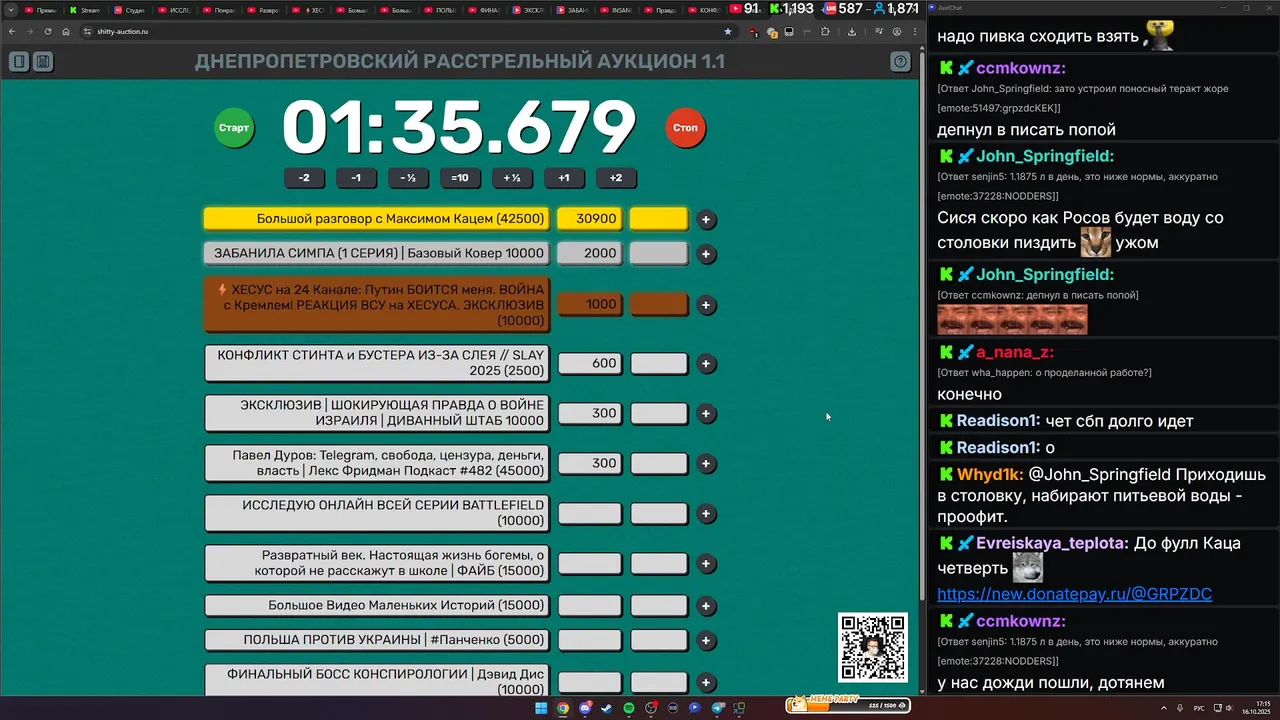Click the lot name ХЕСУС на 24 Канале
1280x720 pixels.
[x=378, y=304]
